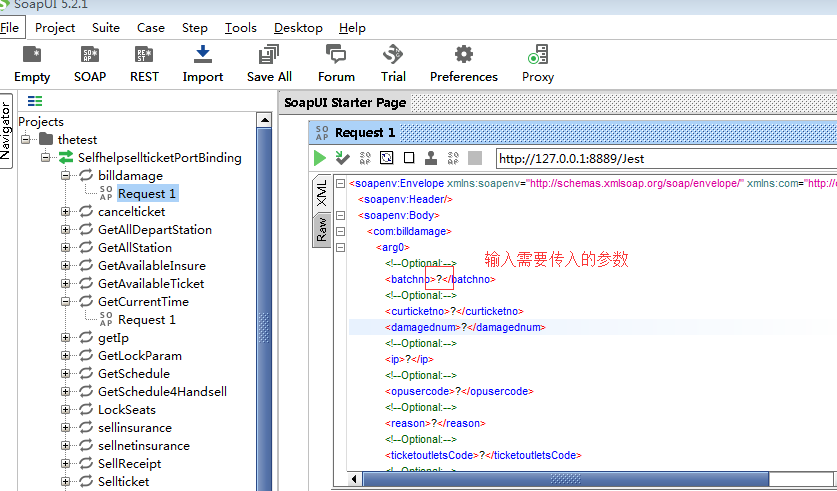Switch to the SoapUI Starter Page tab
This screenshot has height=491, width=837.
(x=345, y=102)
